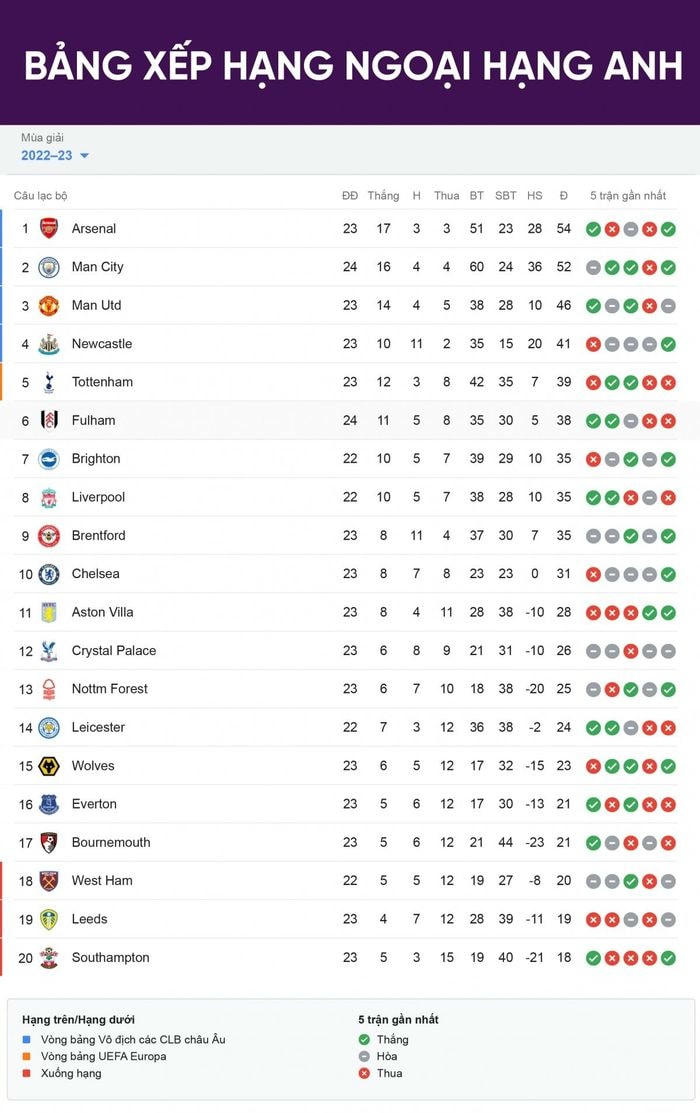This screenshot has width=700, height=1113.
Task: Select the Newcastle club crest icon
Action: click(x=49, y=344)
